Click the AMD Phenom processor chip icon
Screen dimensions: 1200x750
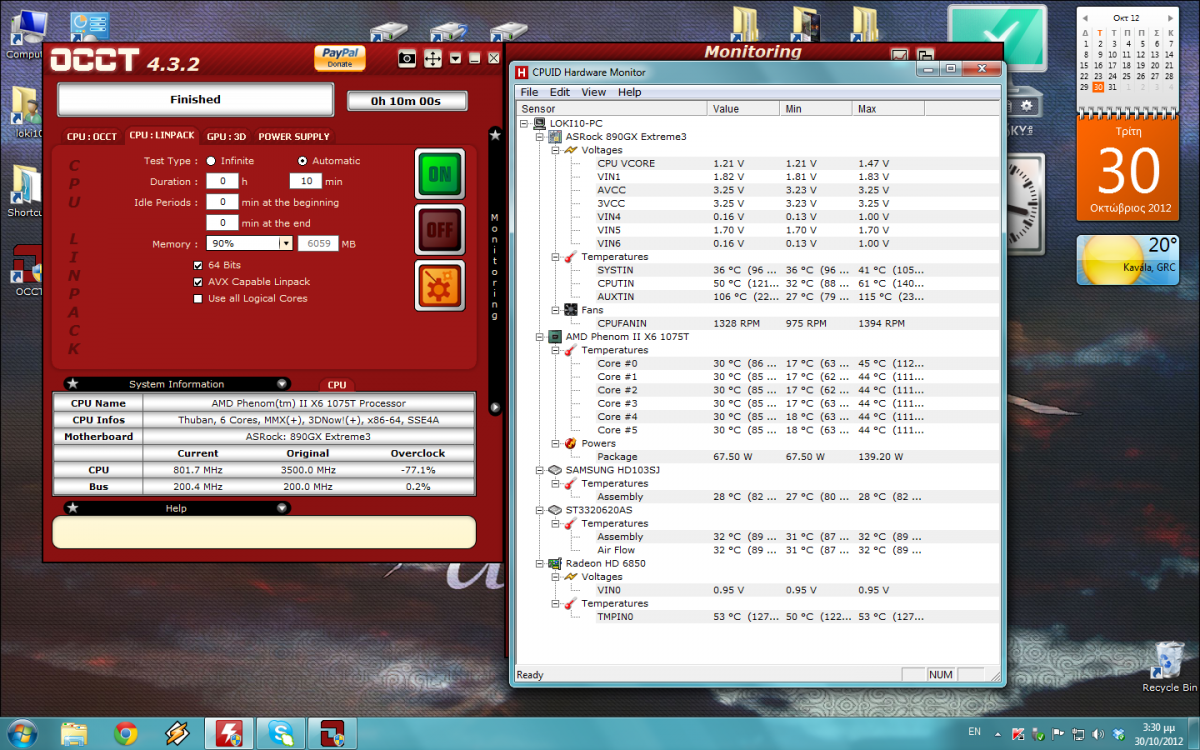tap(556, 337)
